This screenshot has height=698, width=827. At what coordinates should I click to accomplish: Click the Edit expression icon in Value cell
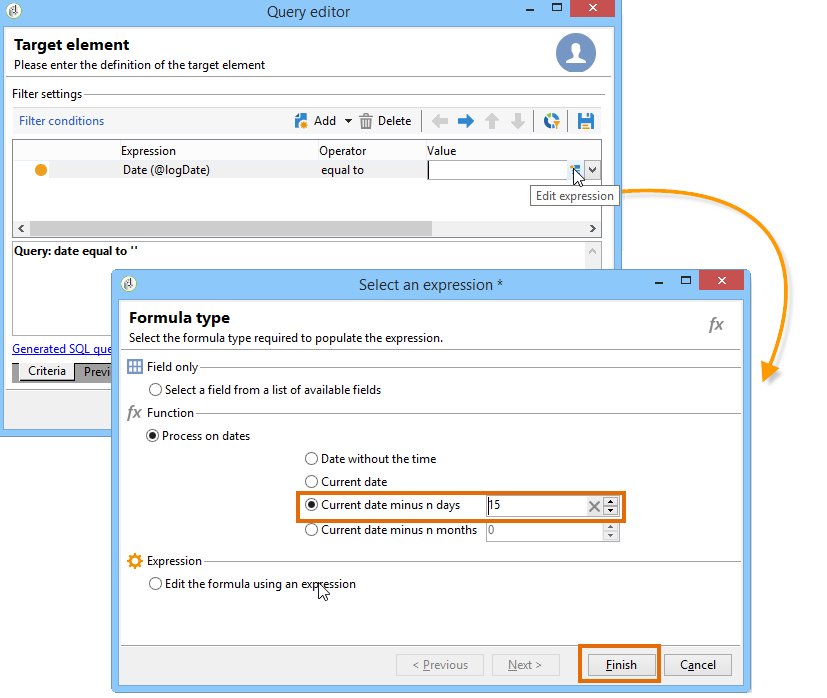point(575,170)
